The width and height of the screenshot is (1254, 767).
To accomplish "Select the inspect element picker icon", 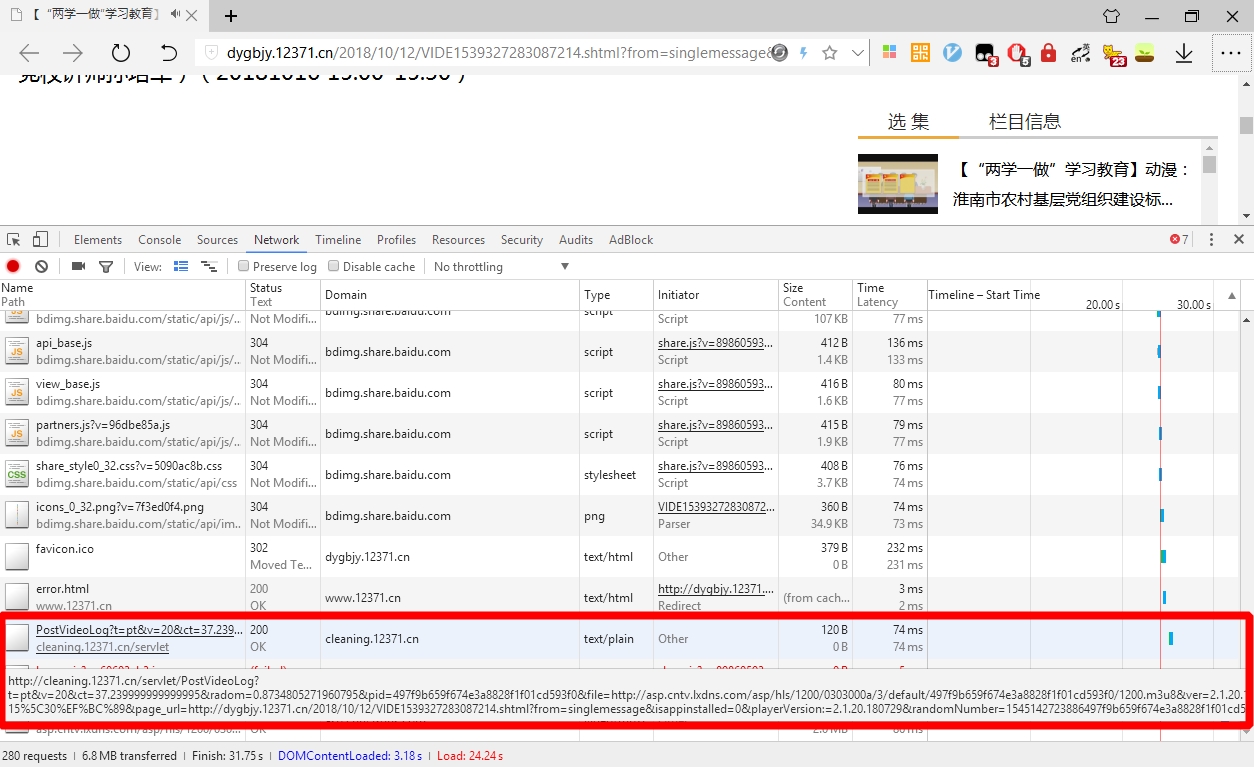I will tap(14, 240).
